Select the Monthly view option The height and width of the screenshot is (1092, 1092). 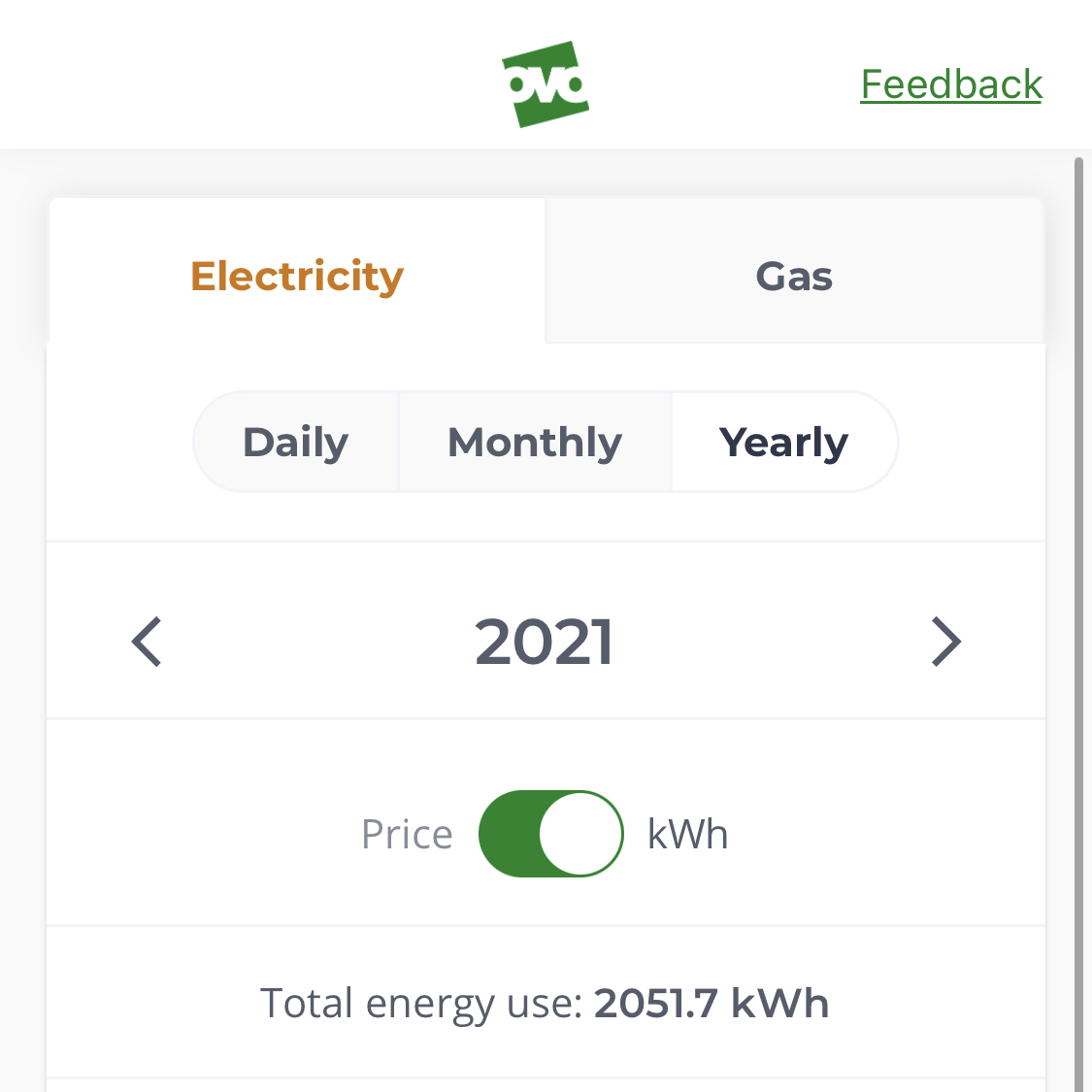(x=535, y=443)
